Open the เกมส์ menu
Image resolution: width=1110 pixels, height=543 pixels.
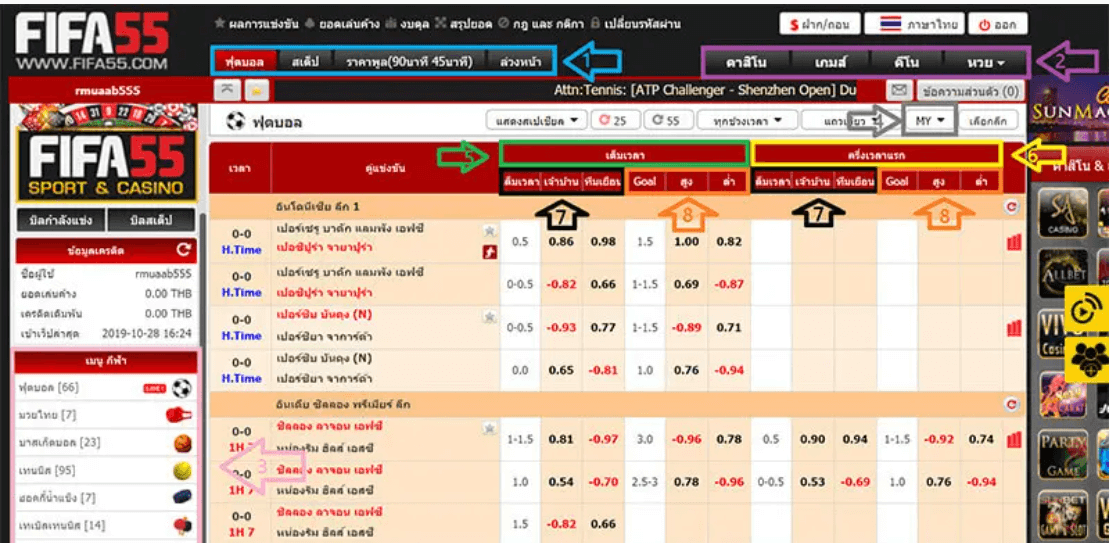(x=830, y=62)
